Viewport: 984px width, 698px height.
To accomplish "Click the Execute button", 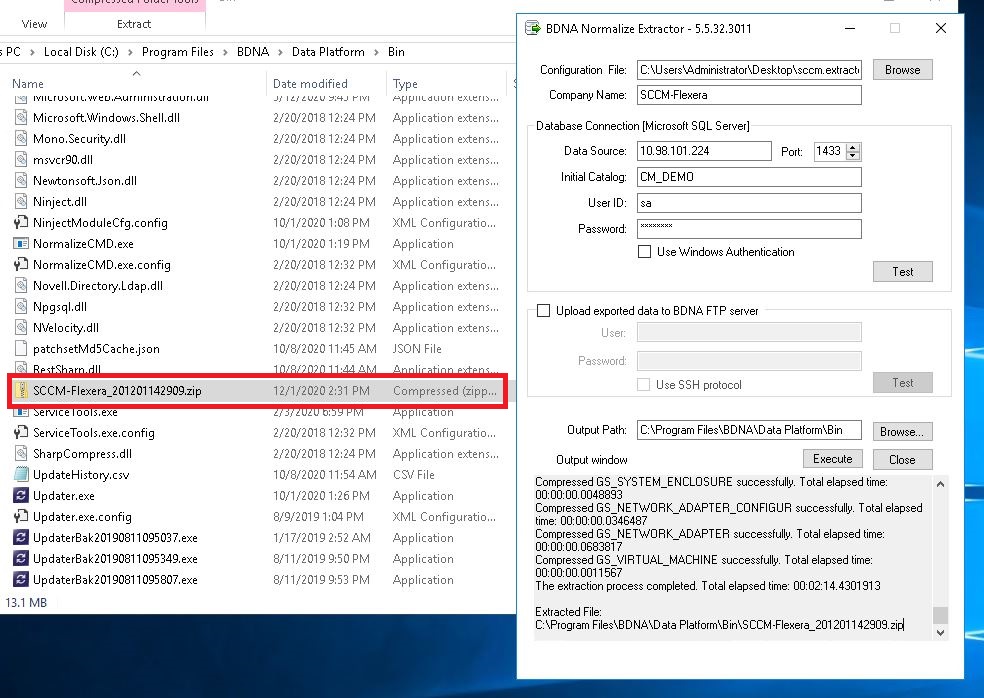I will (x=833, y=459).
